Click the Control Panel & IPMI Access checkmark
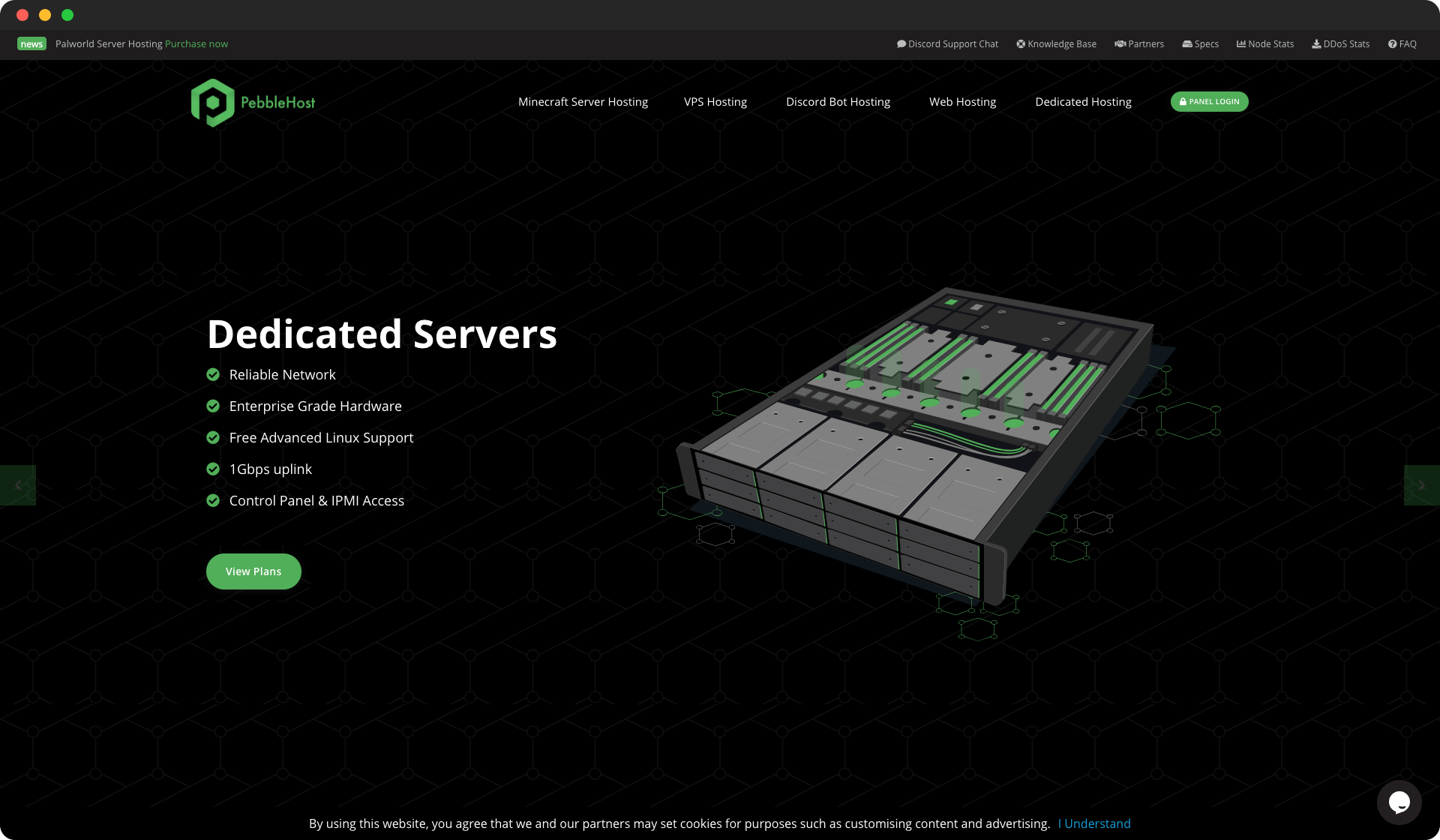 pos(213,501)
